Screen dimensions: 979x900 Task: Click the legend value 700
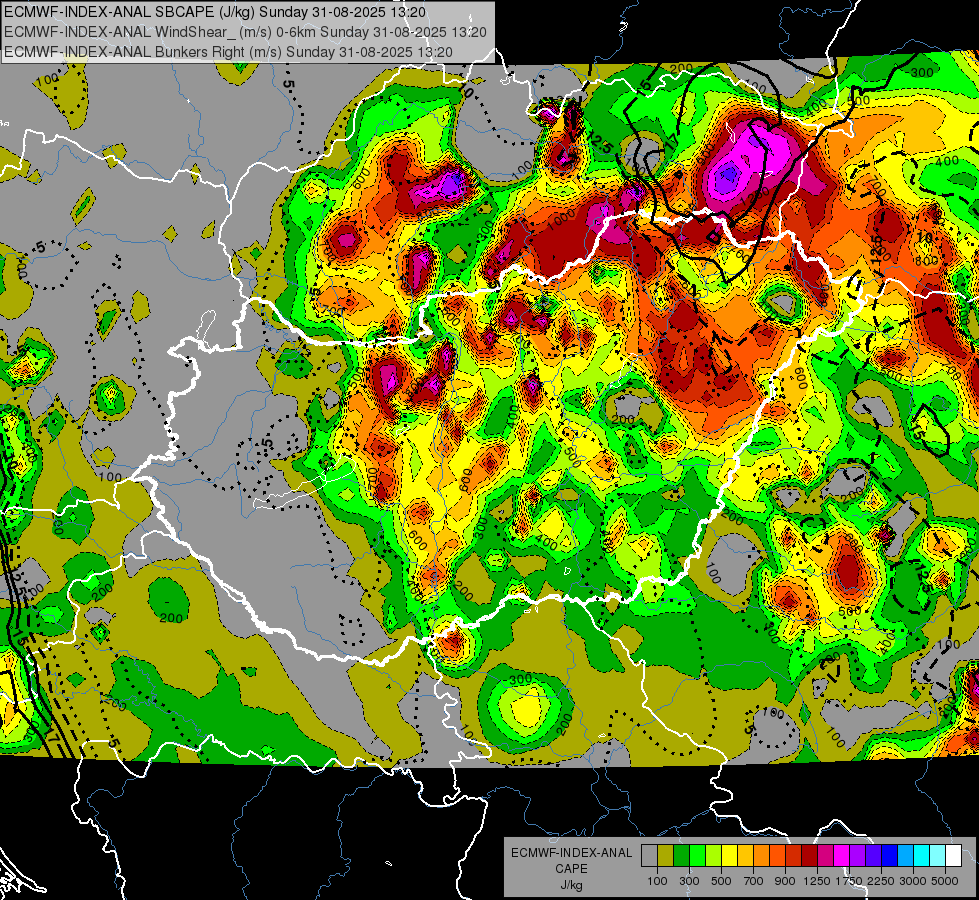[754, 881]
